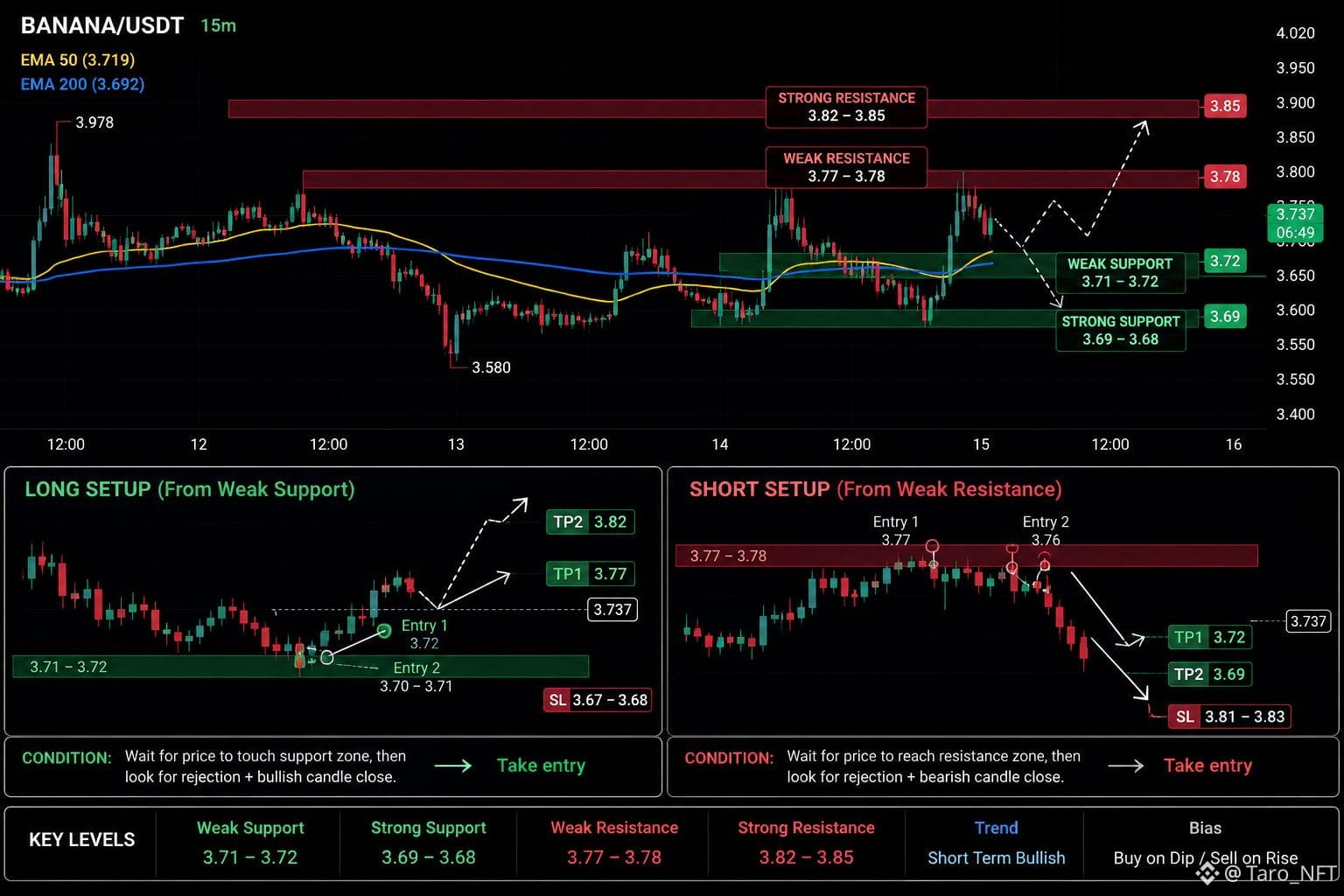Click the 3.737 price box in Long Setup
1344x896 pixels.
612,610
